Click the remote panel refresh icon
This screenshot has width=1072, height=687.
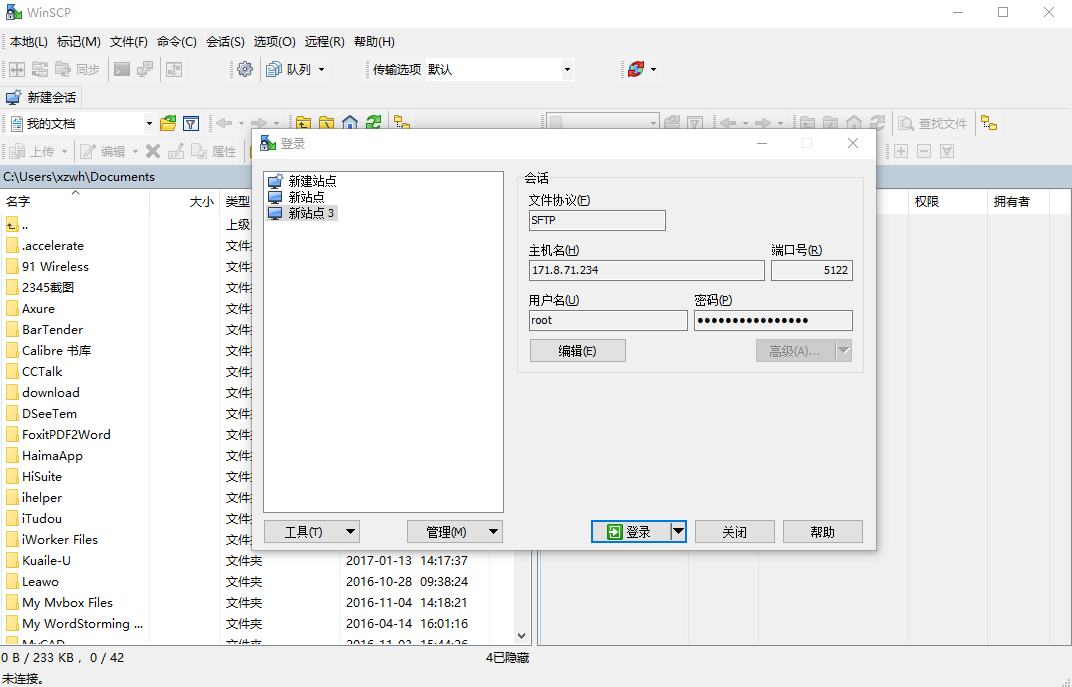pos(877,124)
